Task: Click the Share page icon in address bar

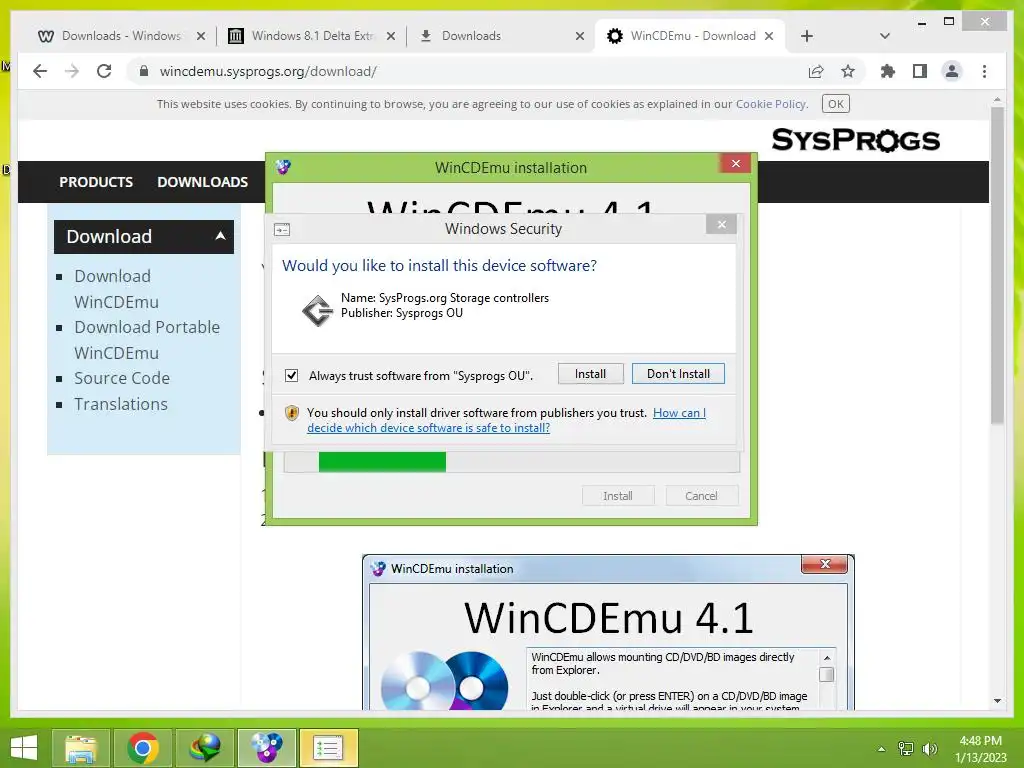Action: (816, 71)
